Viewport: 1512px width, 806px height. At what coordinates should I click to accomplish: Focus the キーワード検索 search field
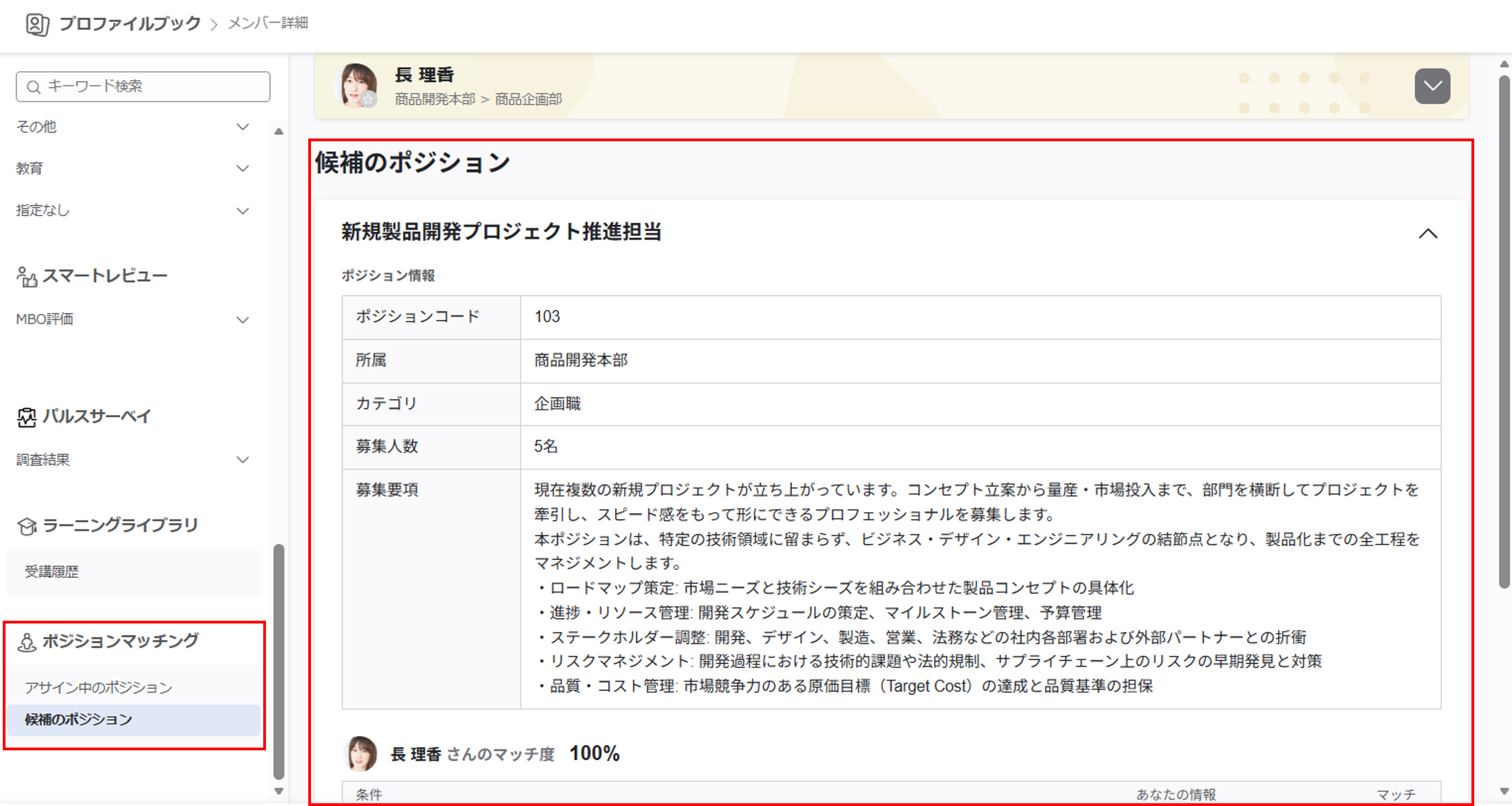143,87
